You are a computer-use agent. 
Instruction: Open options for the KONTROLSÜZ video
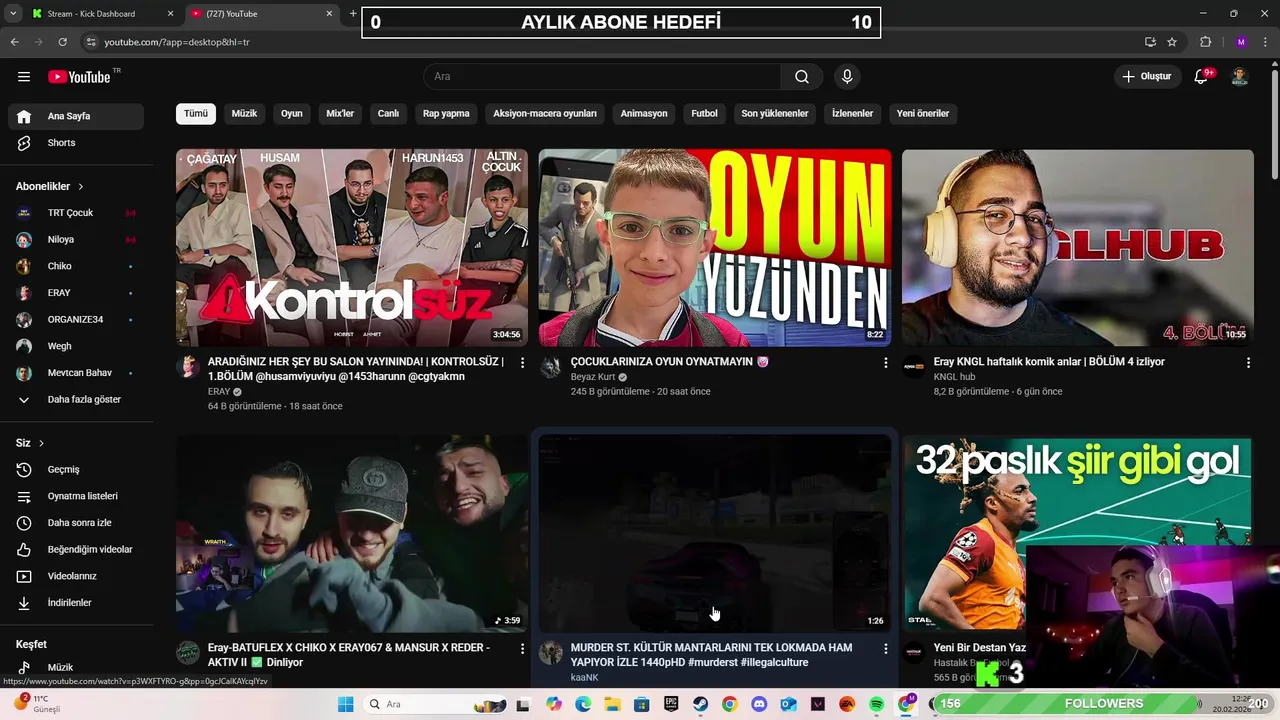pos(522,363)
